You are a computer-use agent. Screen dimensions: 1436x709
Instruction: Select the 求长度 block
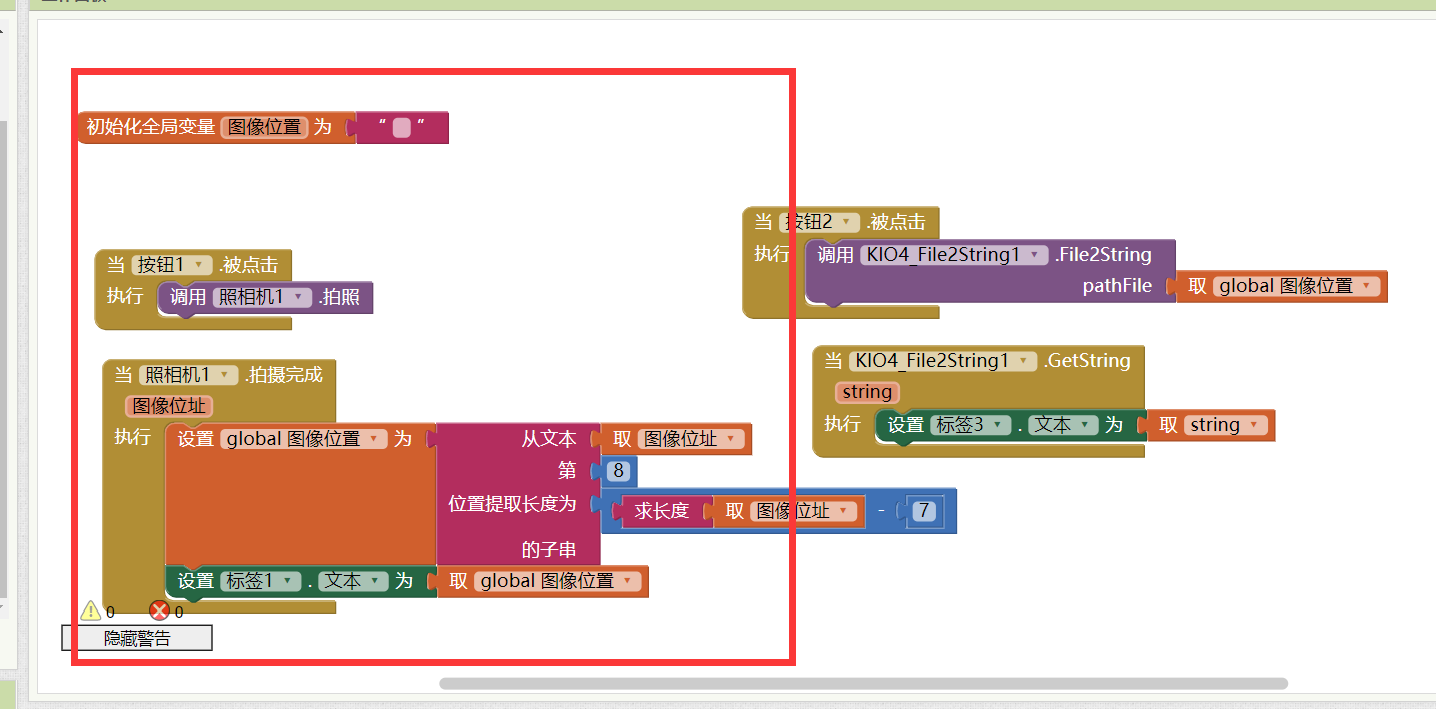[661, 512]
